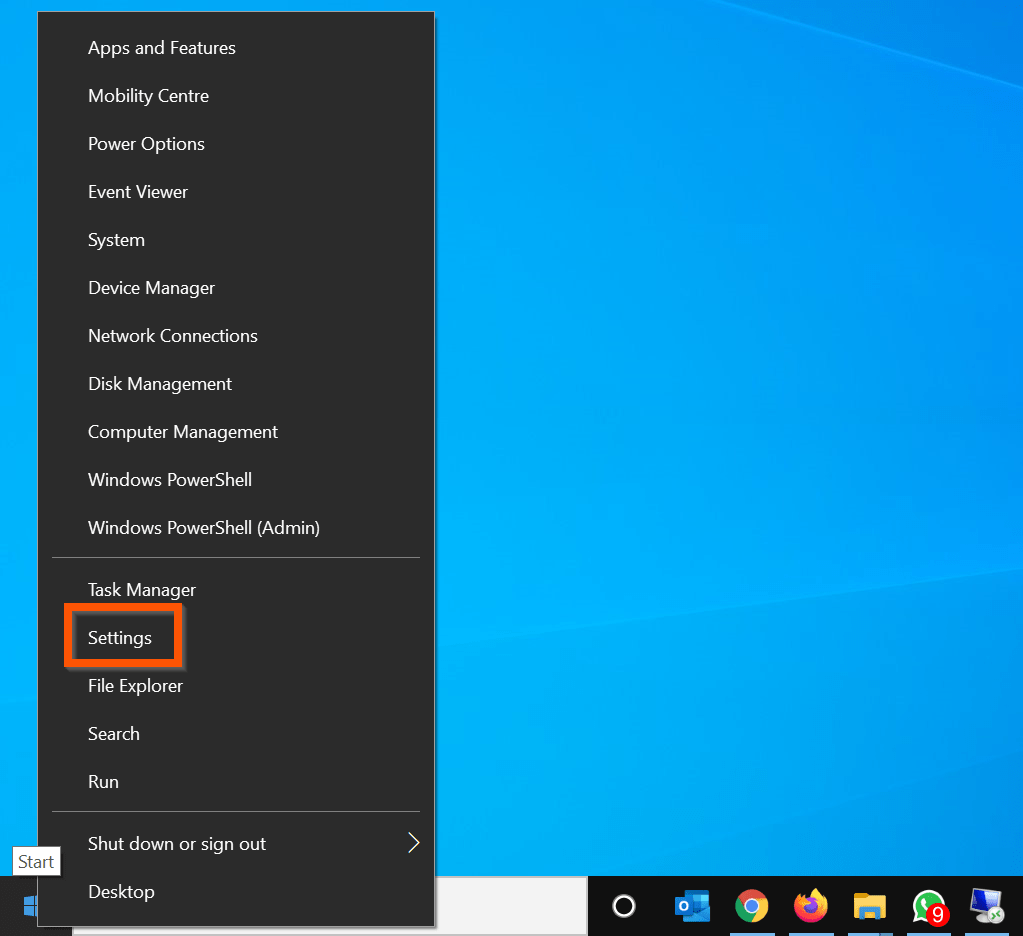The height and width of the screenshot is (936, 1023).
Task: Show the Desktop via menu entry
Action: [236, 892]
